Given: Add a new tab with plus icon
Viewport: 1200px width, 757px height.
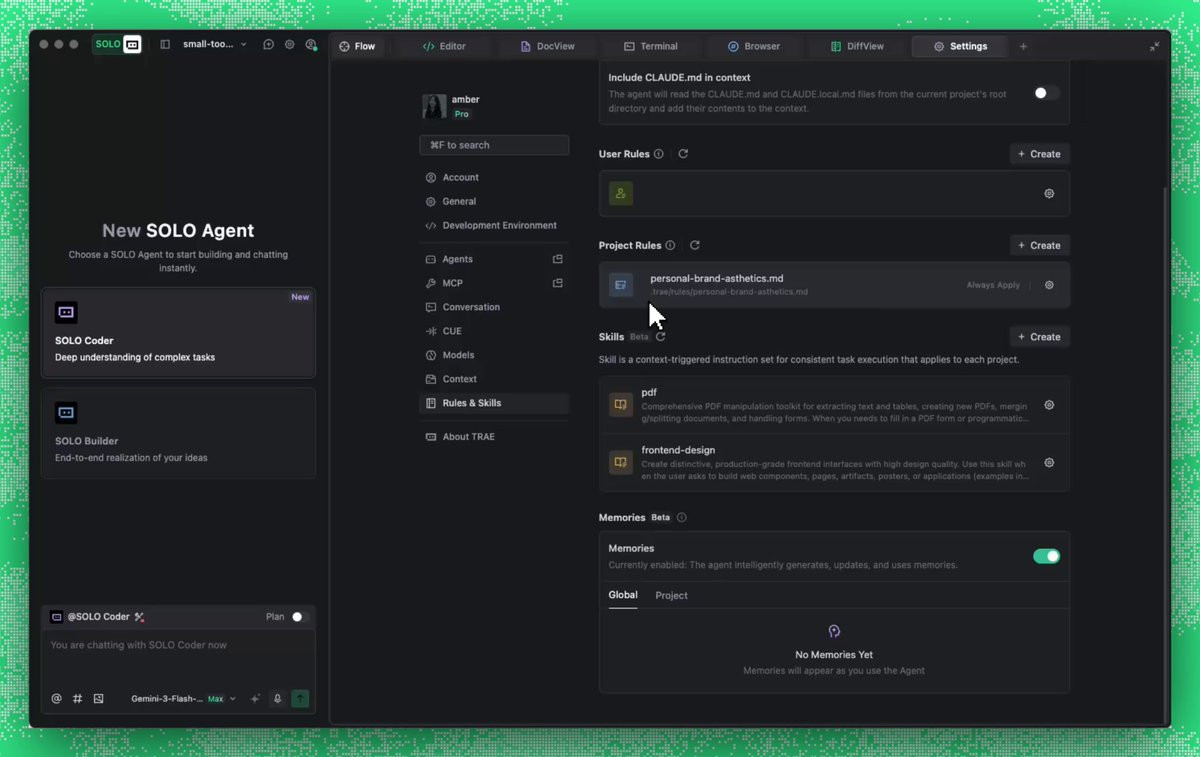Looking at the screenshot, I should click(1022, 46).
